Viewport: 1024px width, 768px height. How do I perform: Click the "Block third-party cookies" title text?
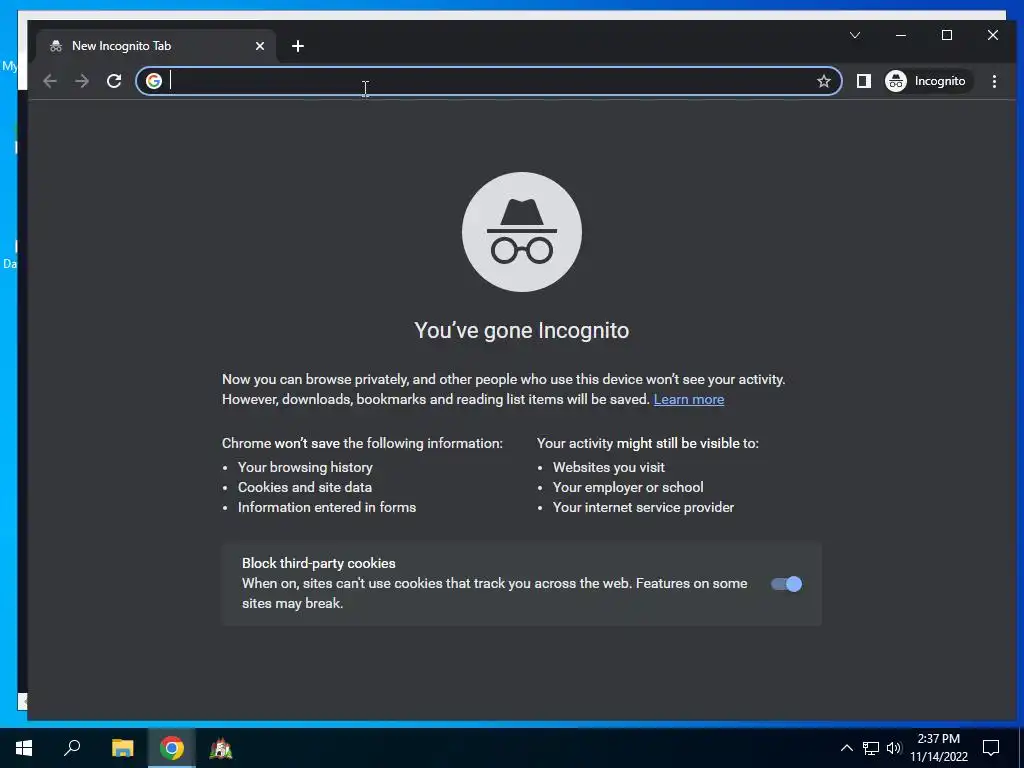pos(319,563)
